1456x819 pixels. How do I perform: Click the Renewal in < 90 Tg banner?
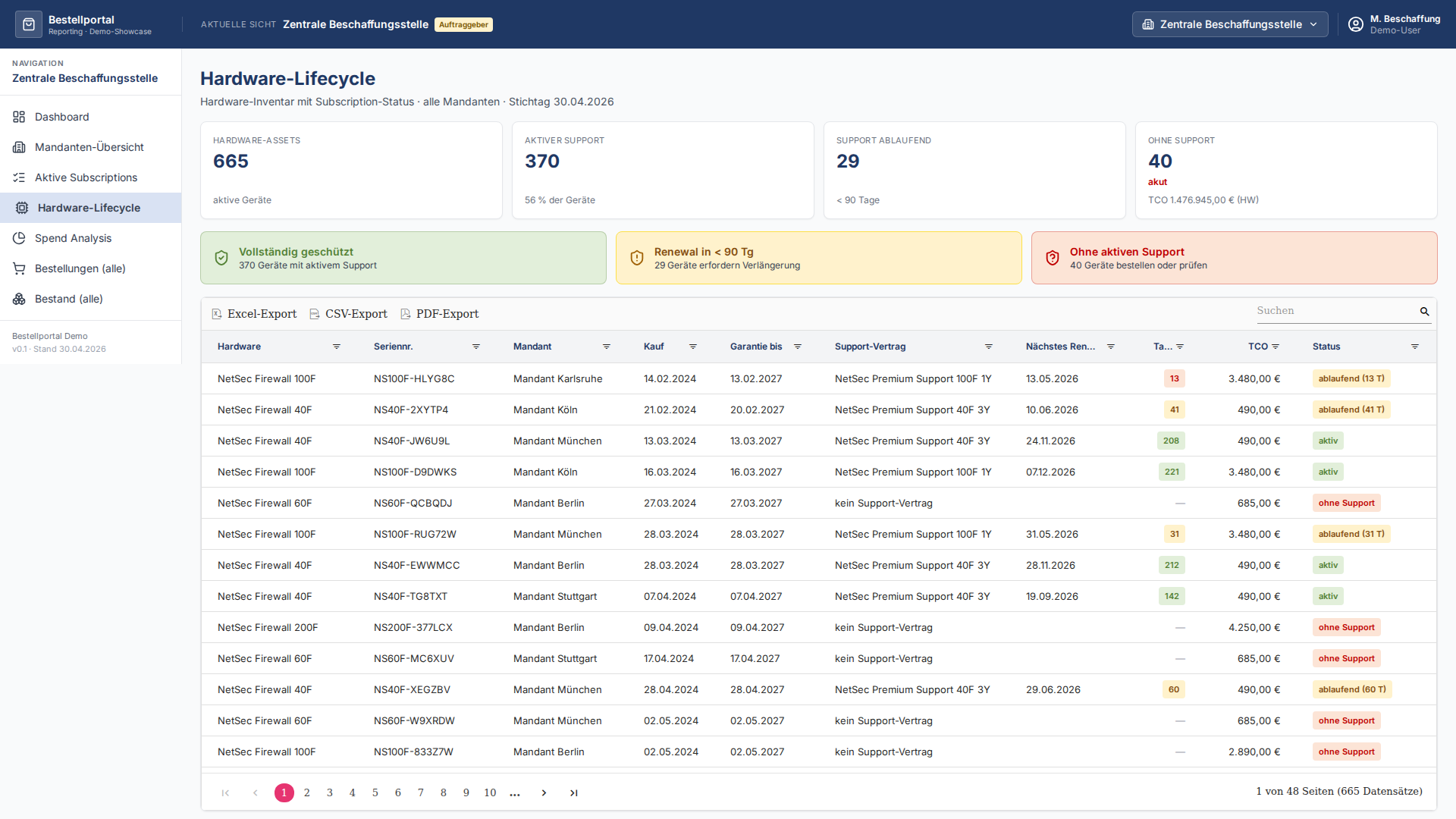pyautogui.click(x=819, y=258)
